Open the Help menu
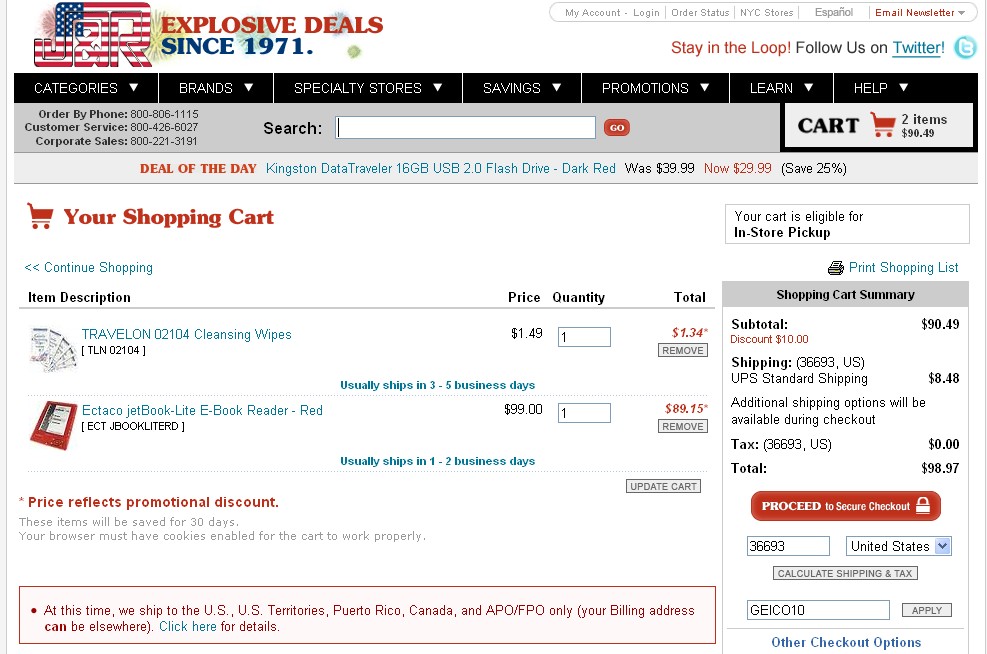987x654 pixels. tap(881, 88)
